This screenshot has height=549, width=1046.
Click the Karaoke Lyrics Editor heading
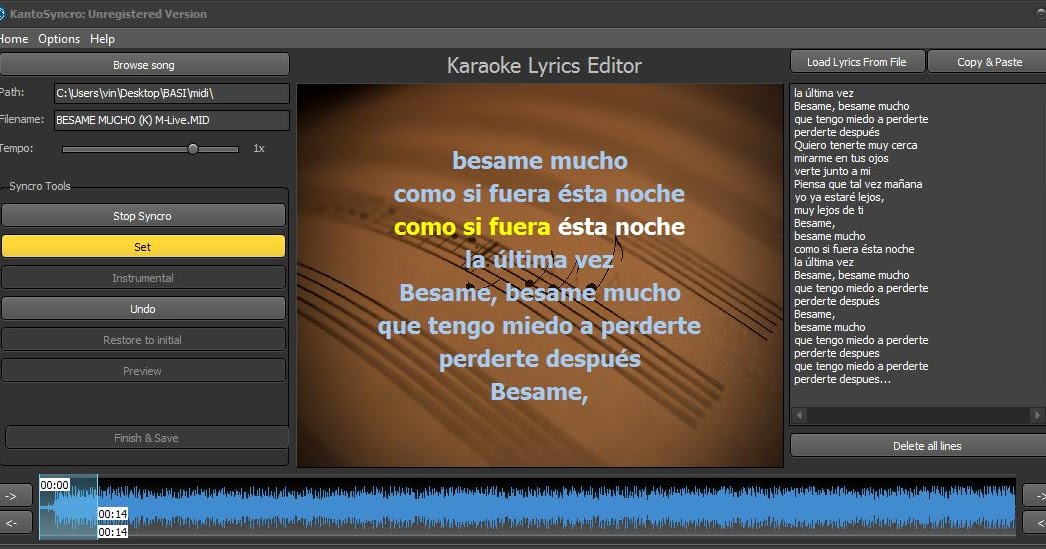point(544,65)
